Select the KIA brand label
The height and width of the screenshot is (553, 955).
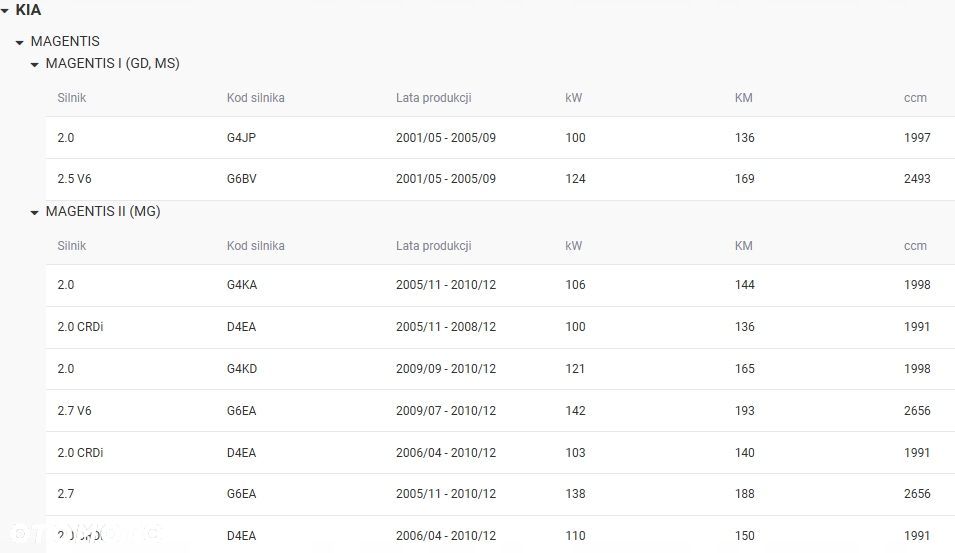(x=28, y=10)
